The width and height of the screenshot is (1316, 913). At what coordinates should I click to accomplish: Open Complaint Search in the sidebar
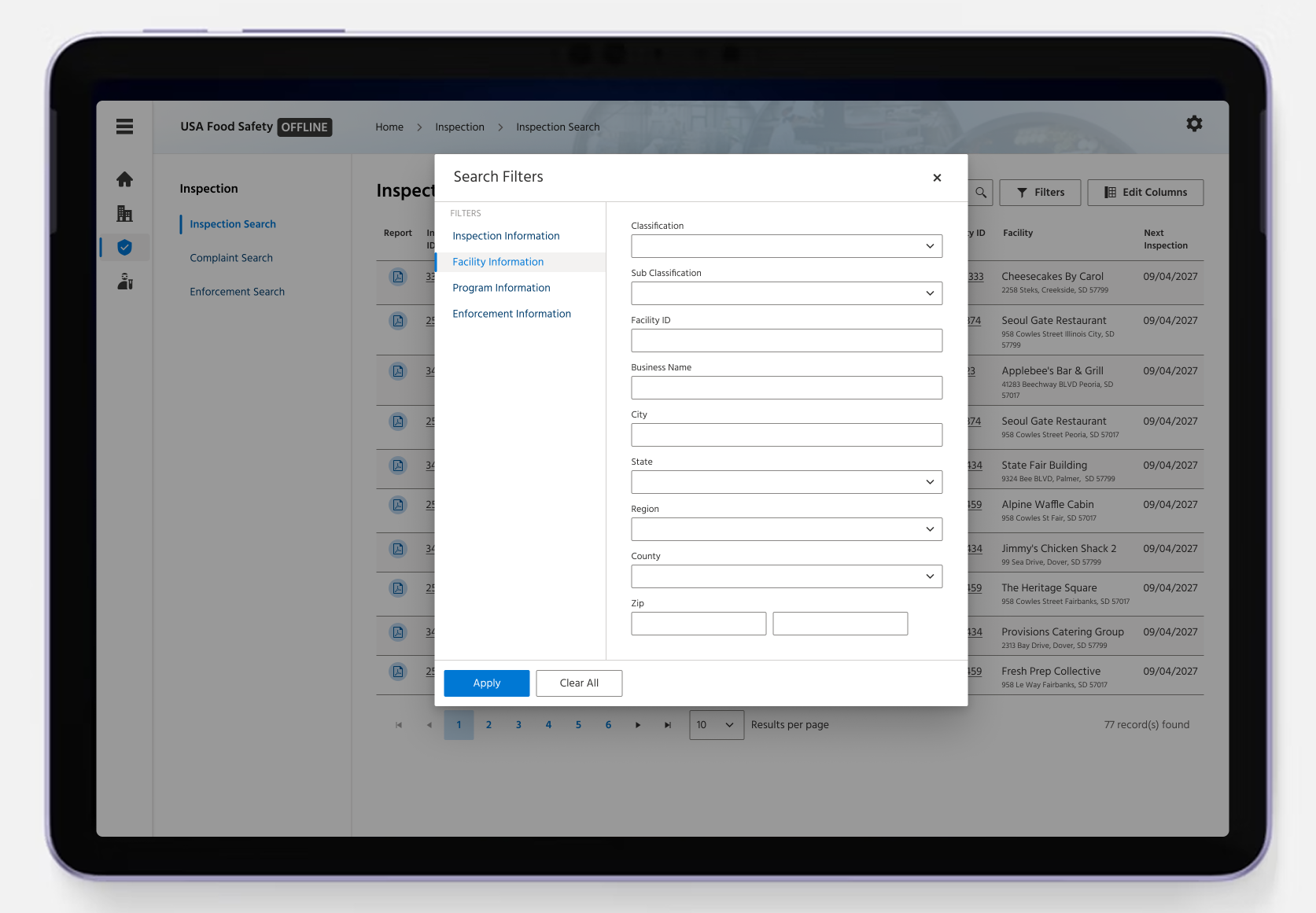point(231,258)
